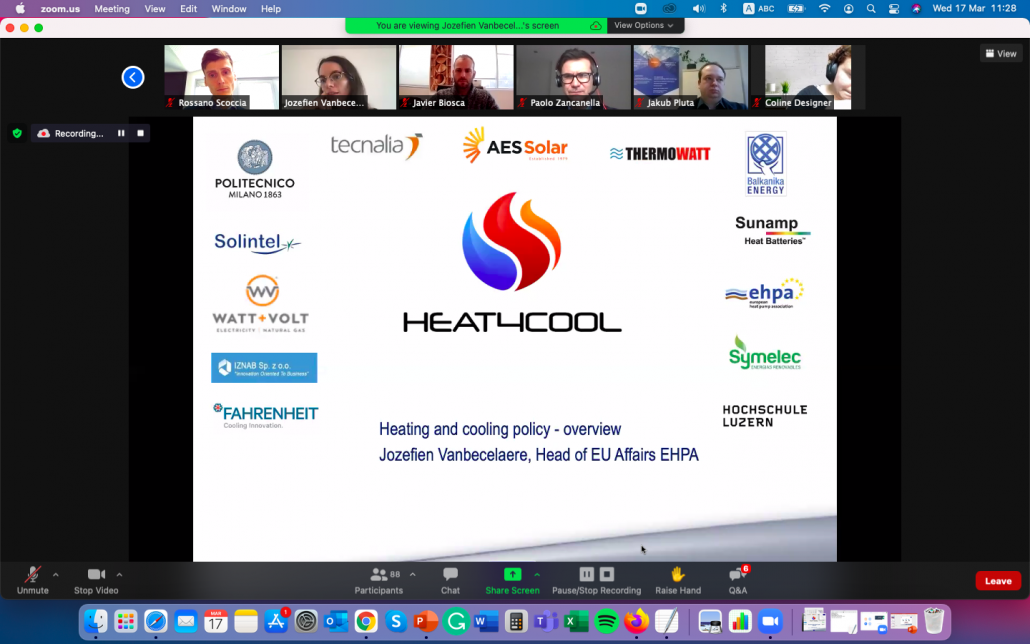Open Google Chrome from the Dock
Viewport: 1030px width, 644px height.
pyautogui.click(x=366, y=621)
